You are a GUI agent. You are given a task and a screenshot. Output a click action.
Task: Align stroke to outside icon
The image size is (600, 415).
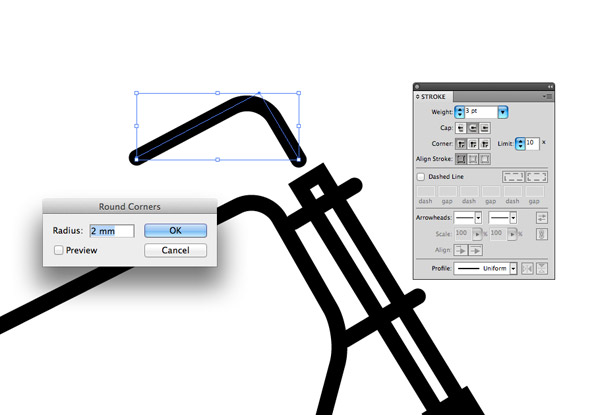[484, 159]
